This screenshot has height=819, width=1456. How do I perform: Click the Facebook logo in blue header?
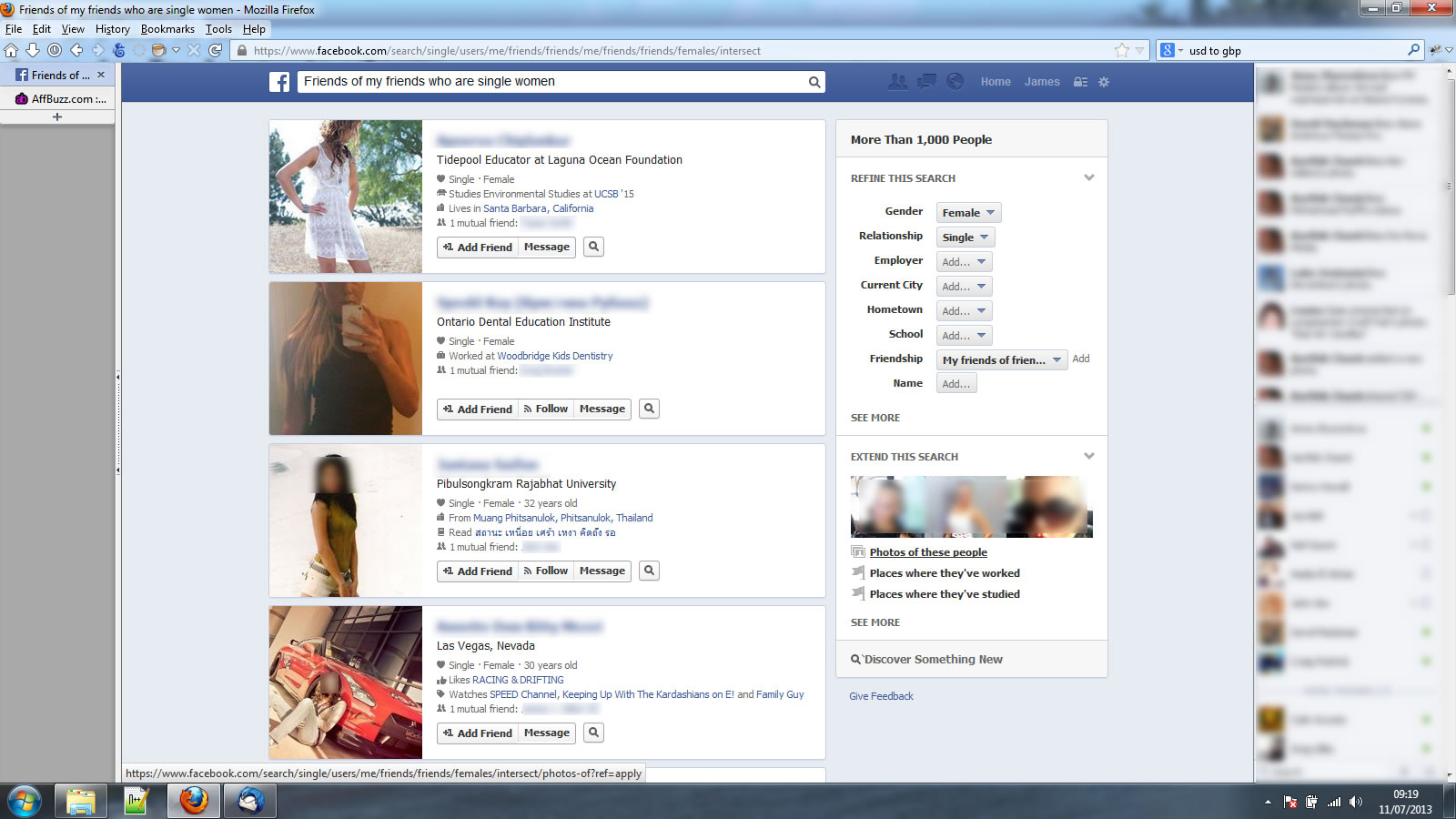click(279, 82)
